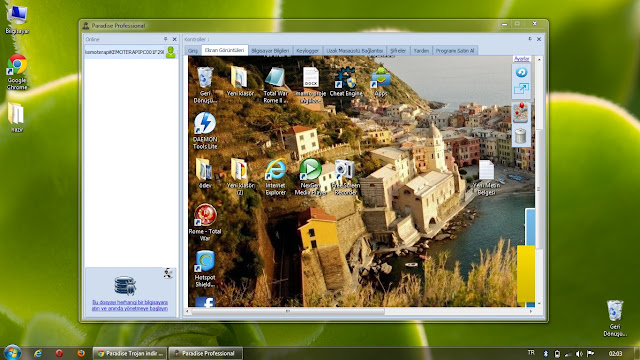Click DAEMON Tools Lite icon in remote screenshot
Image resolution: width=640 pixels, height=360 pixels.
(x=205, y=131)
